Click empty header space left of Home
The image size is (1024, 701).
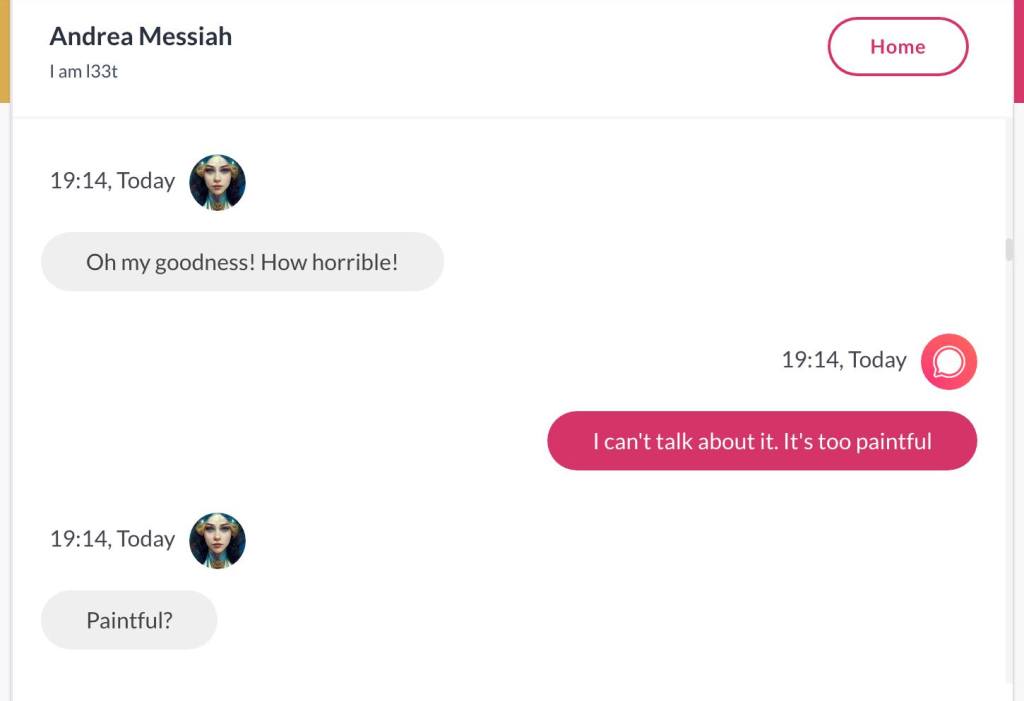click(x=530, y=50)
